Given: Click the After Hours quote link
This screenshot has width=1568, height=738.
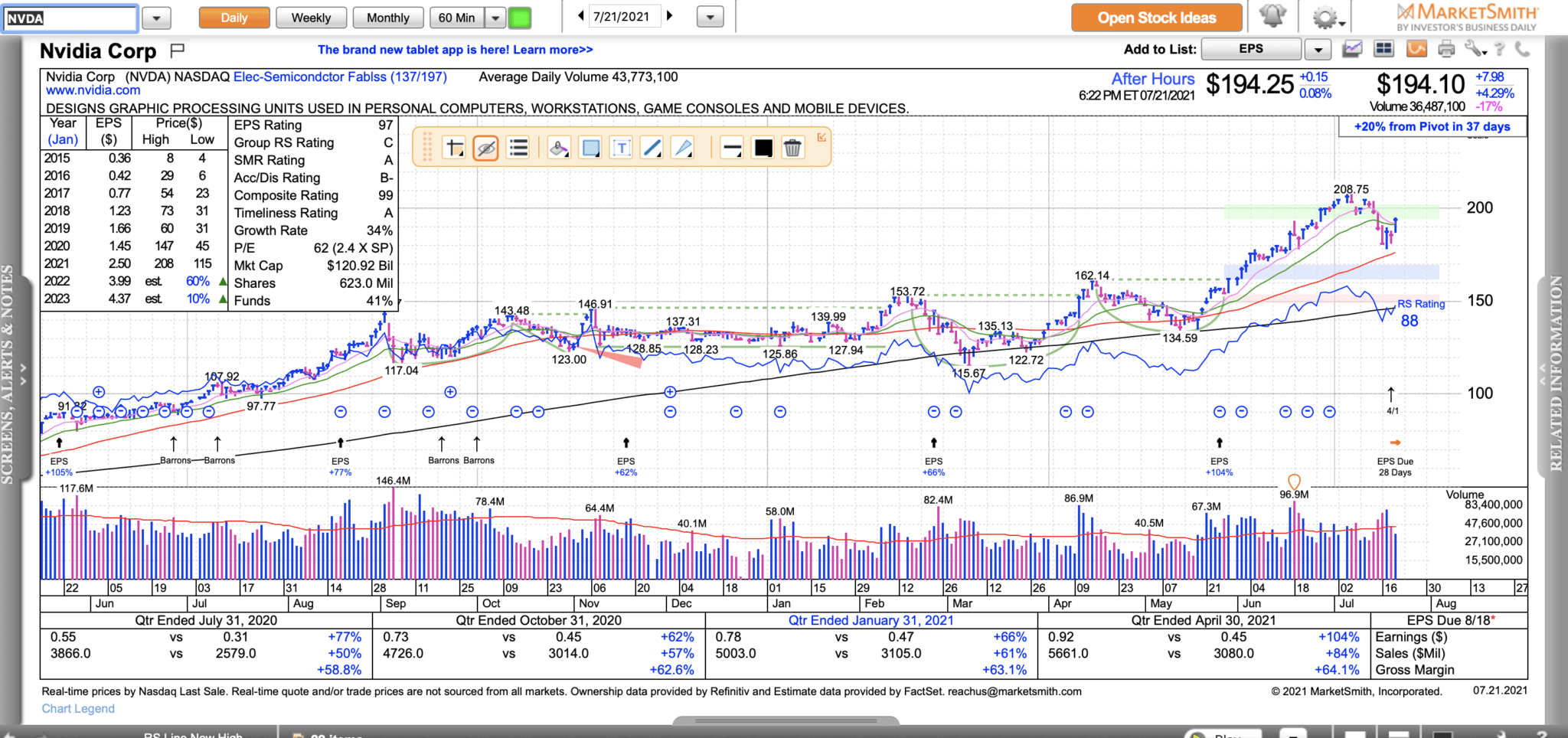Looking at the screenshot, I should click(x=1153, y=79).
